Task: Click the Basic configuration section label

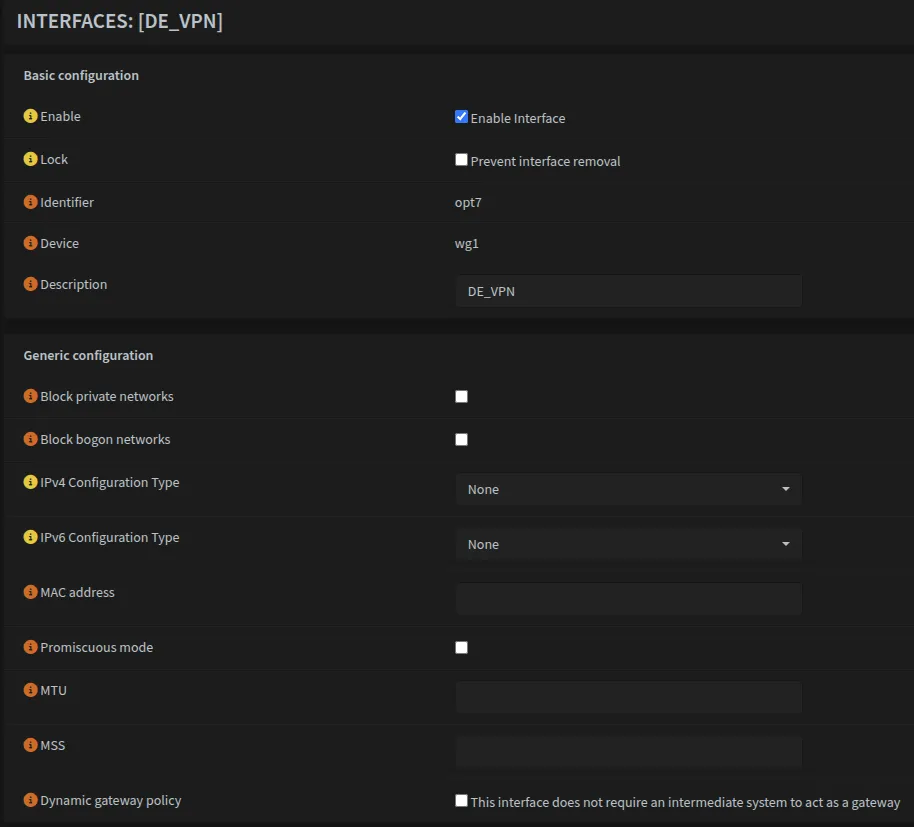Action: (81, 75)
